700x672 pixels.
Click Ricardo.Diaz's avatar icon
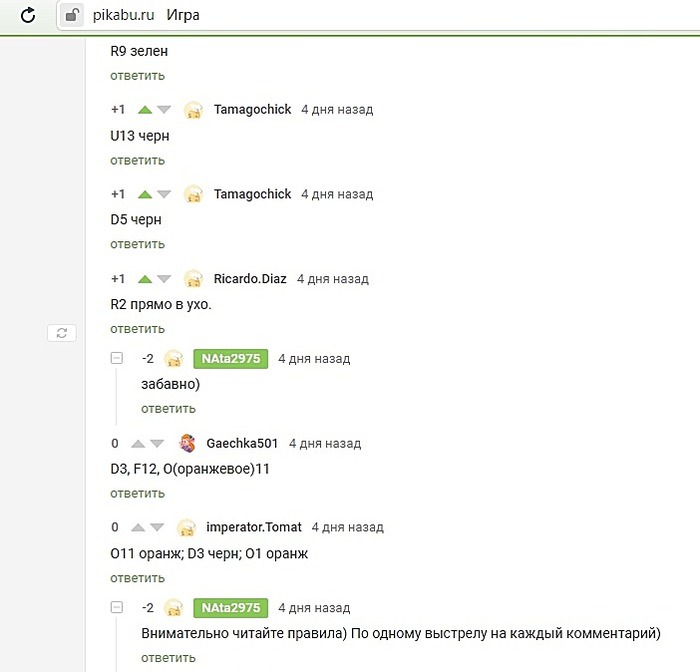[194, 279]
